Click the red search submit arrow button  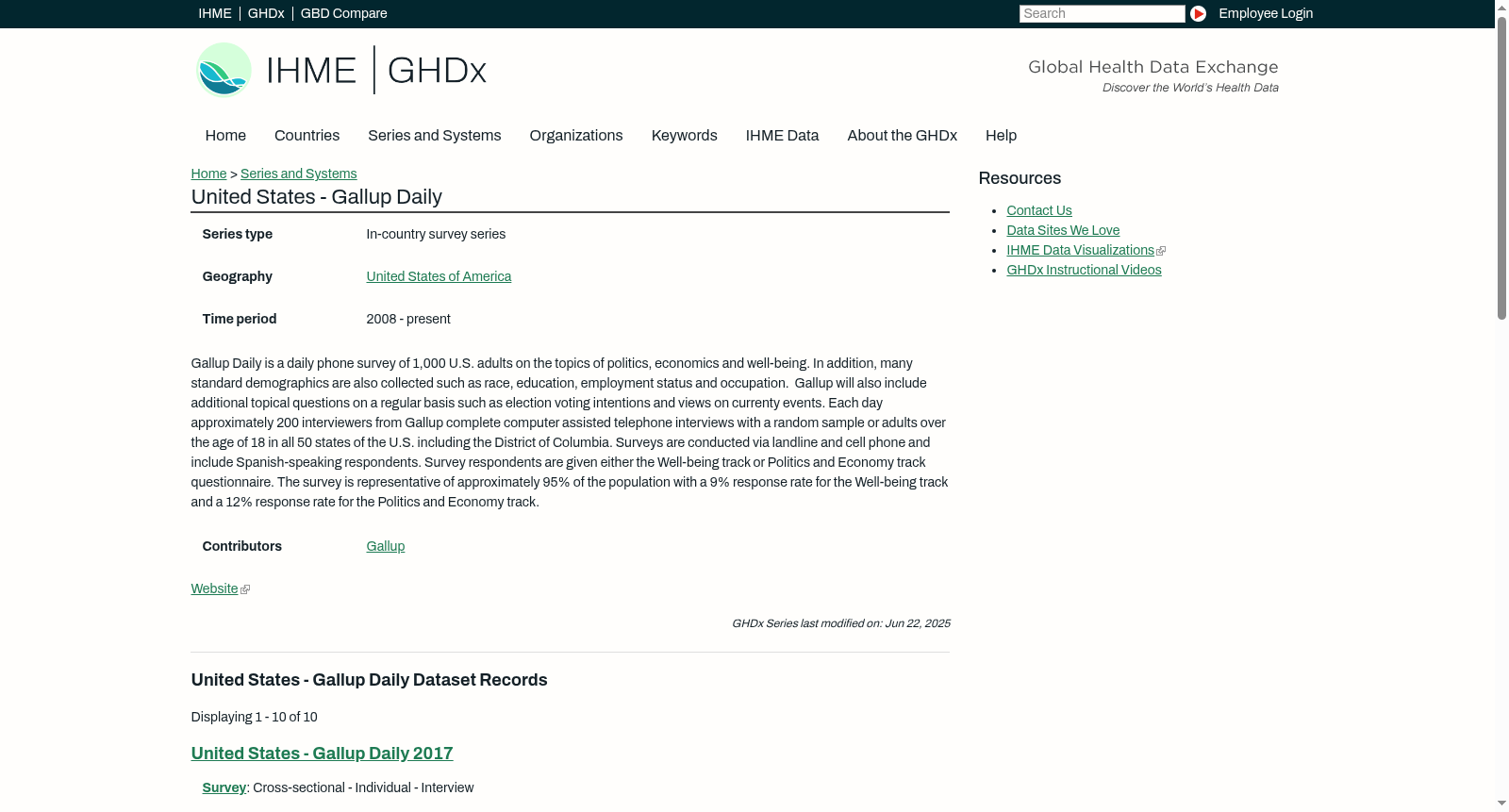pos(1198,13)
